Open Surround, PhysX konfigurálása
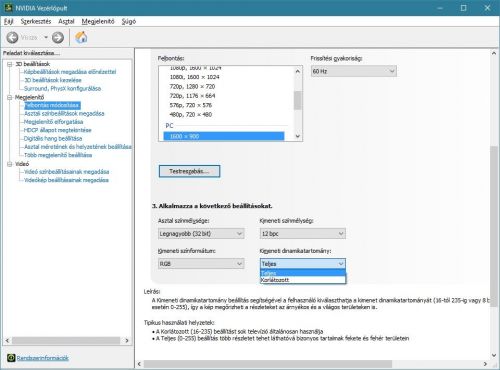 (62, 88)
